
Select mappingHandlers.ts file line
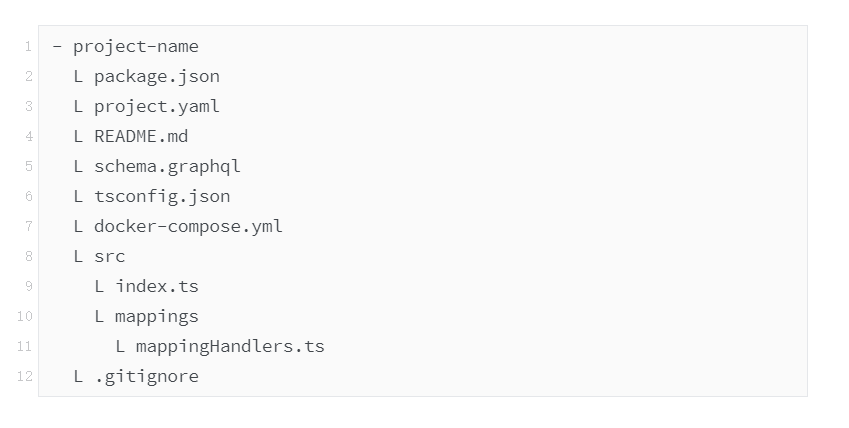230,346
